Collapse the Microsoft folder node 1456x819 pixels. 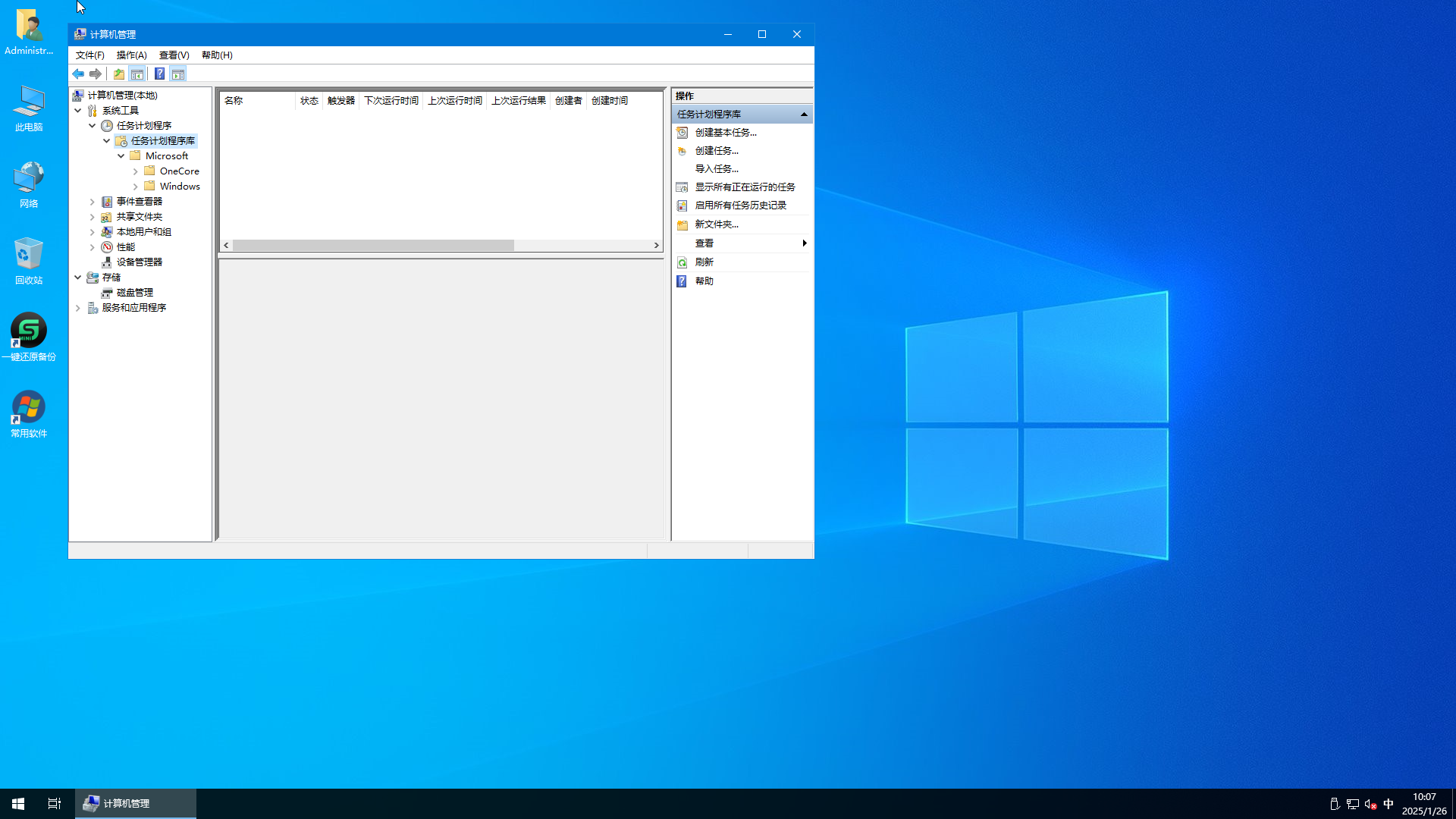click(x=121, y=156)
